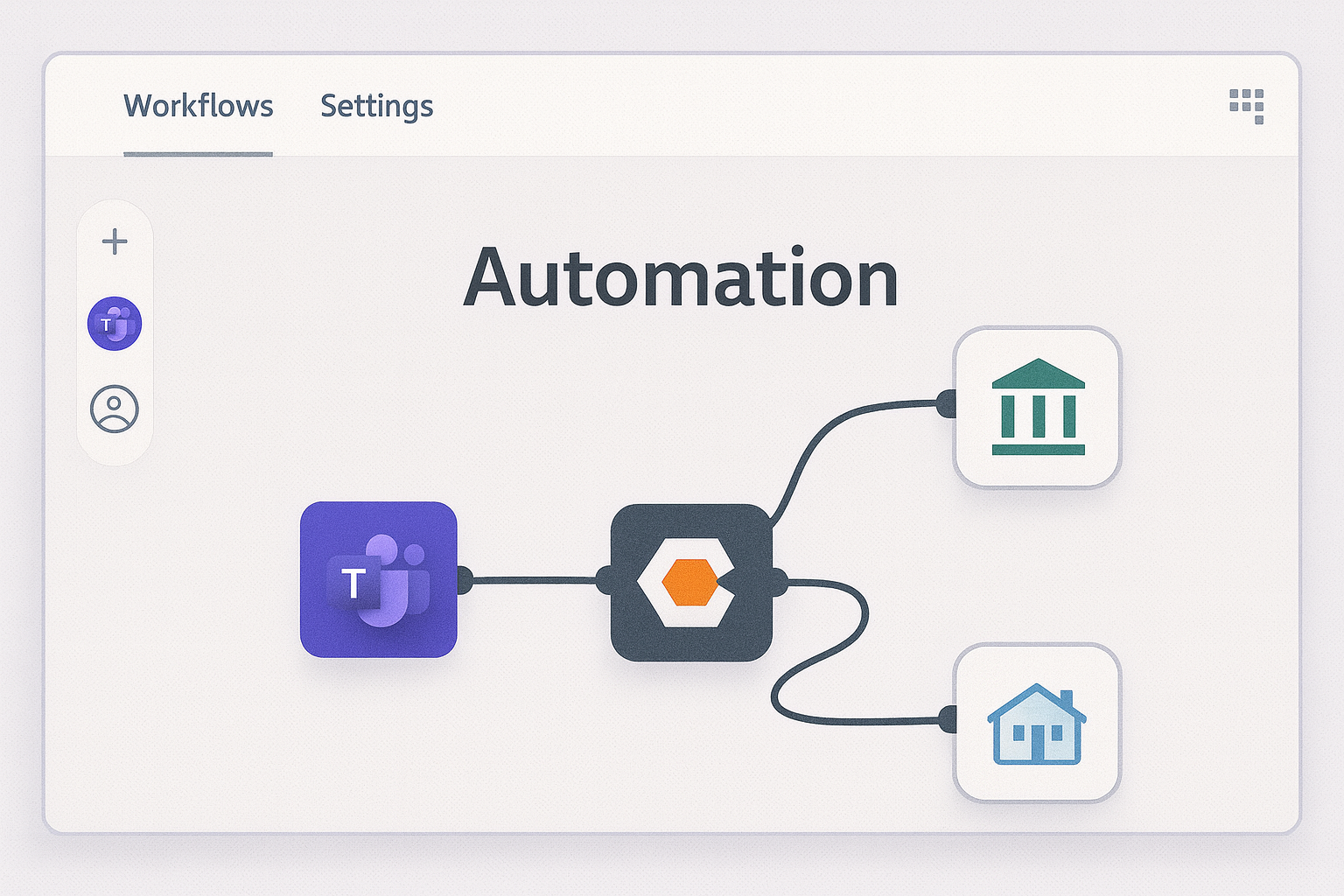Select the Microsoft Teams workflow node
The height and width of the screenshot is (896, 1344).
click(380, 579)
